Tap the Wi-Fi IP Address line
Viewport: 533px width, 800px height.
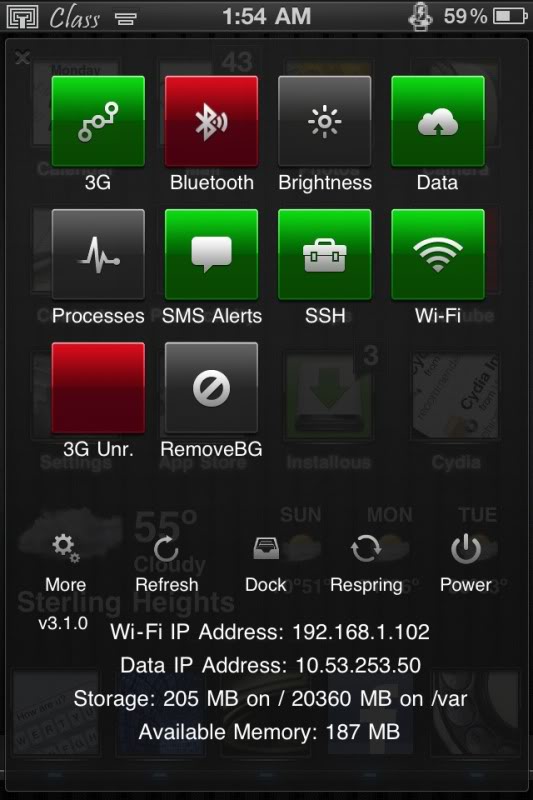pyautogui.click(x=270, y=632)
